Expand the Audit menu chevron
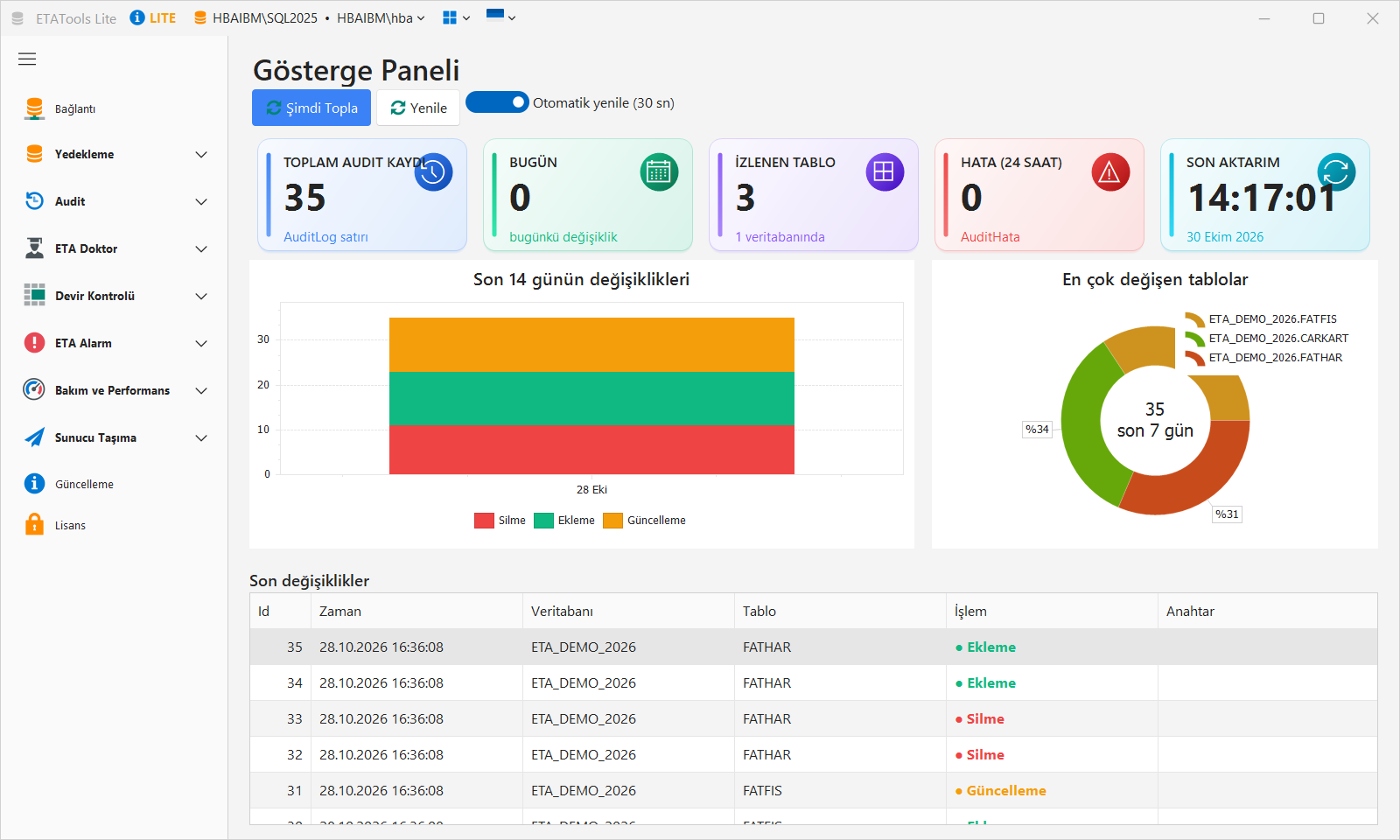The image size is (1400, 840). 201,202
